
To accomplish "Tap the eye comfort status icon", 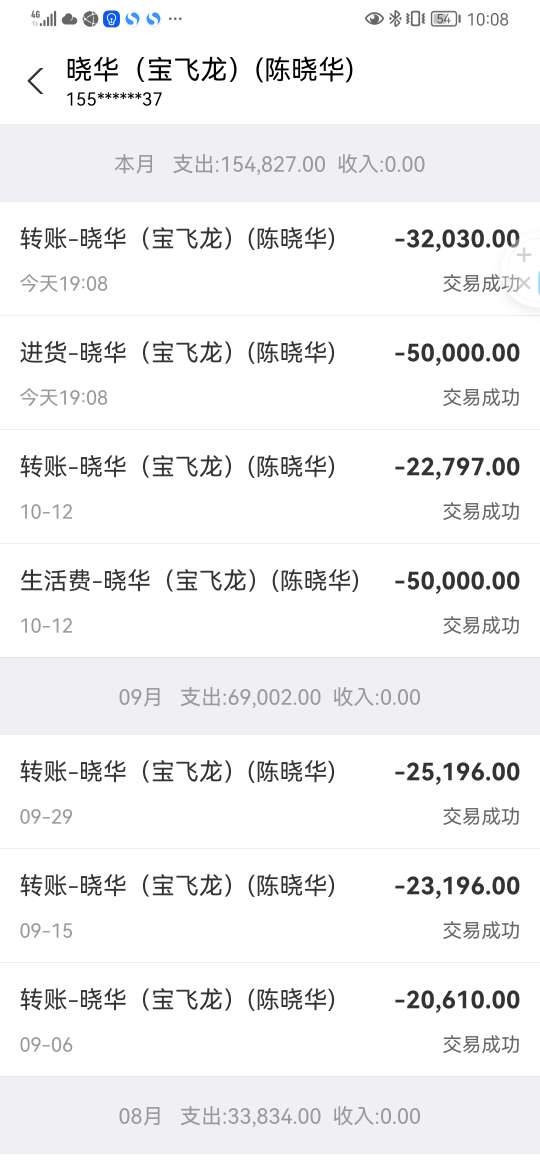I will point(374,19).
